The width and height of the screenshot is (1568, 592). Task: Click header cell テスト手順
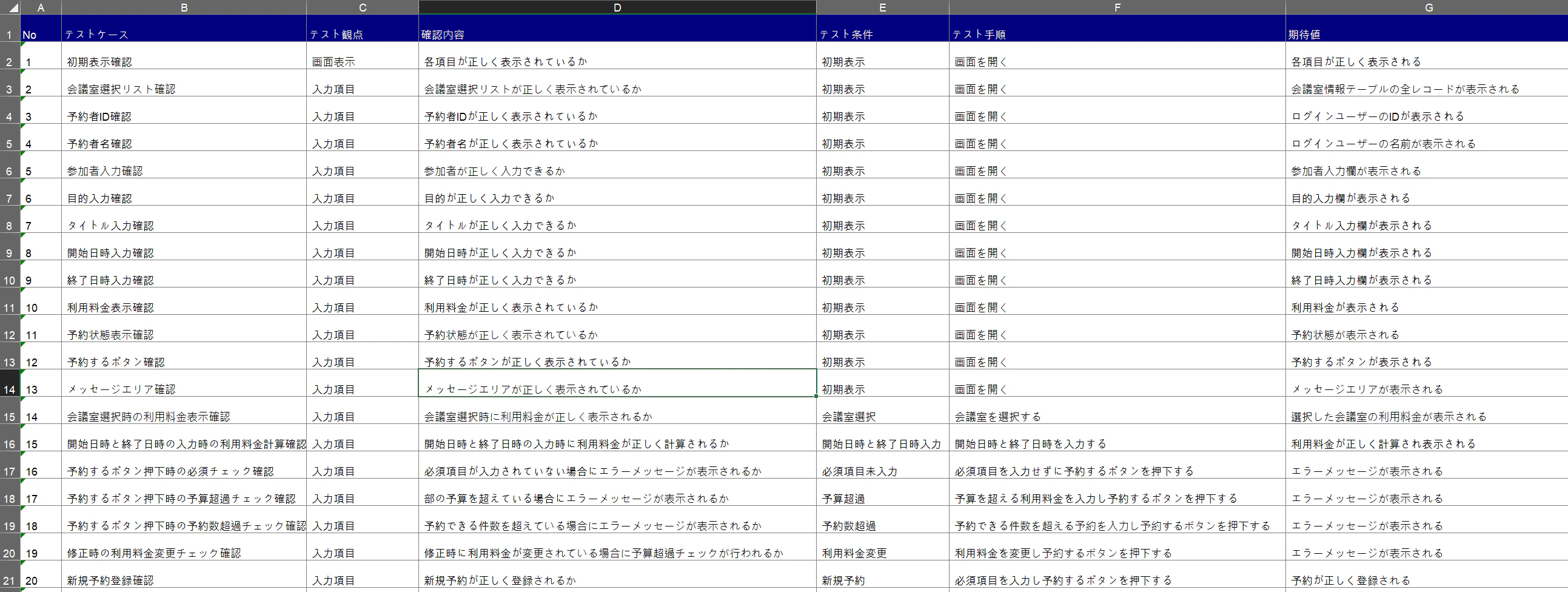tap(1117, 28)
